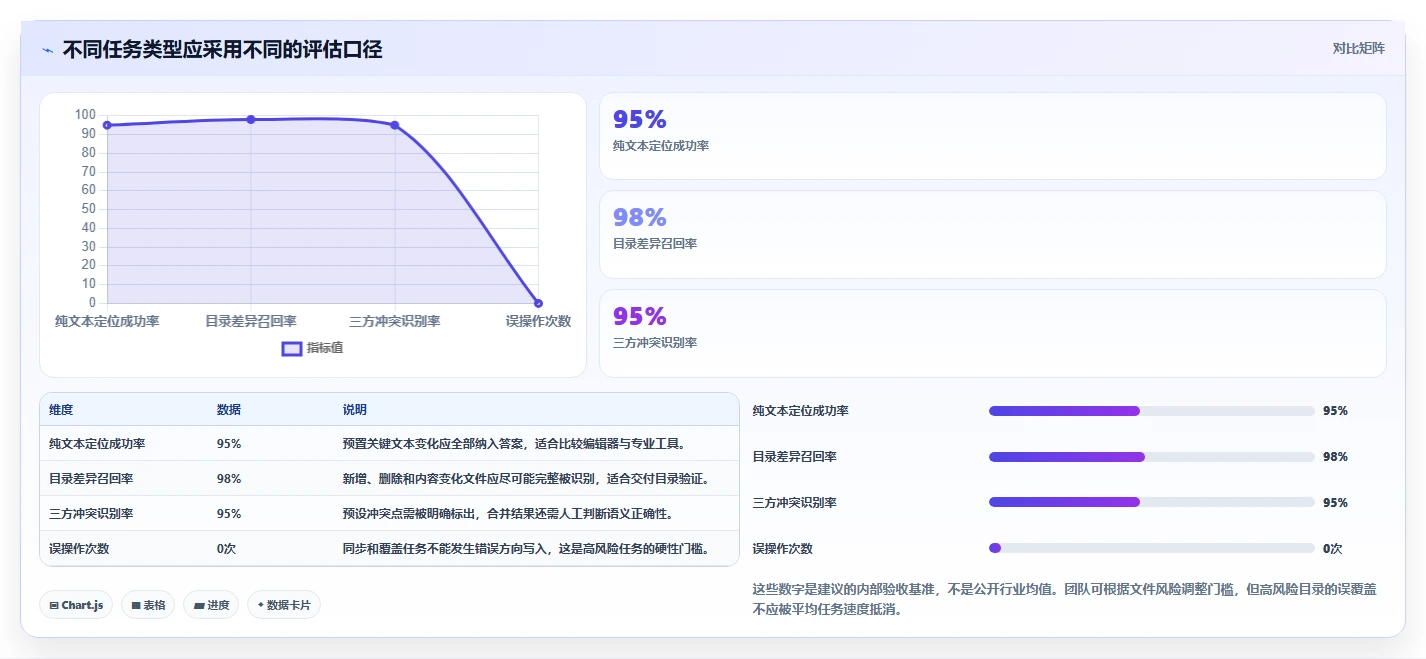Screen dimensions: 1426x659
Task: Select the 95% 纯文本定位成功率 stat card
Action: [x=992, y=136]
